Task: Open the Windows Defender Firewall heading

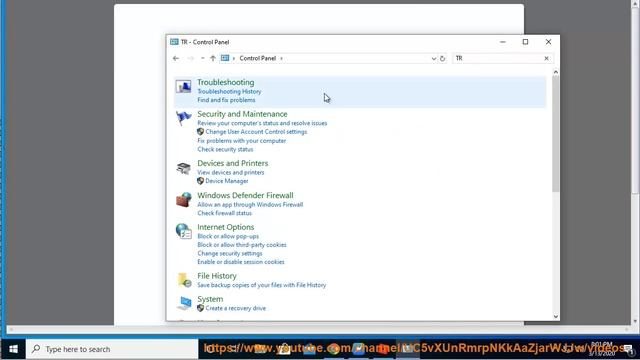Action: click(x=245, y=195)
